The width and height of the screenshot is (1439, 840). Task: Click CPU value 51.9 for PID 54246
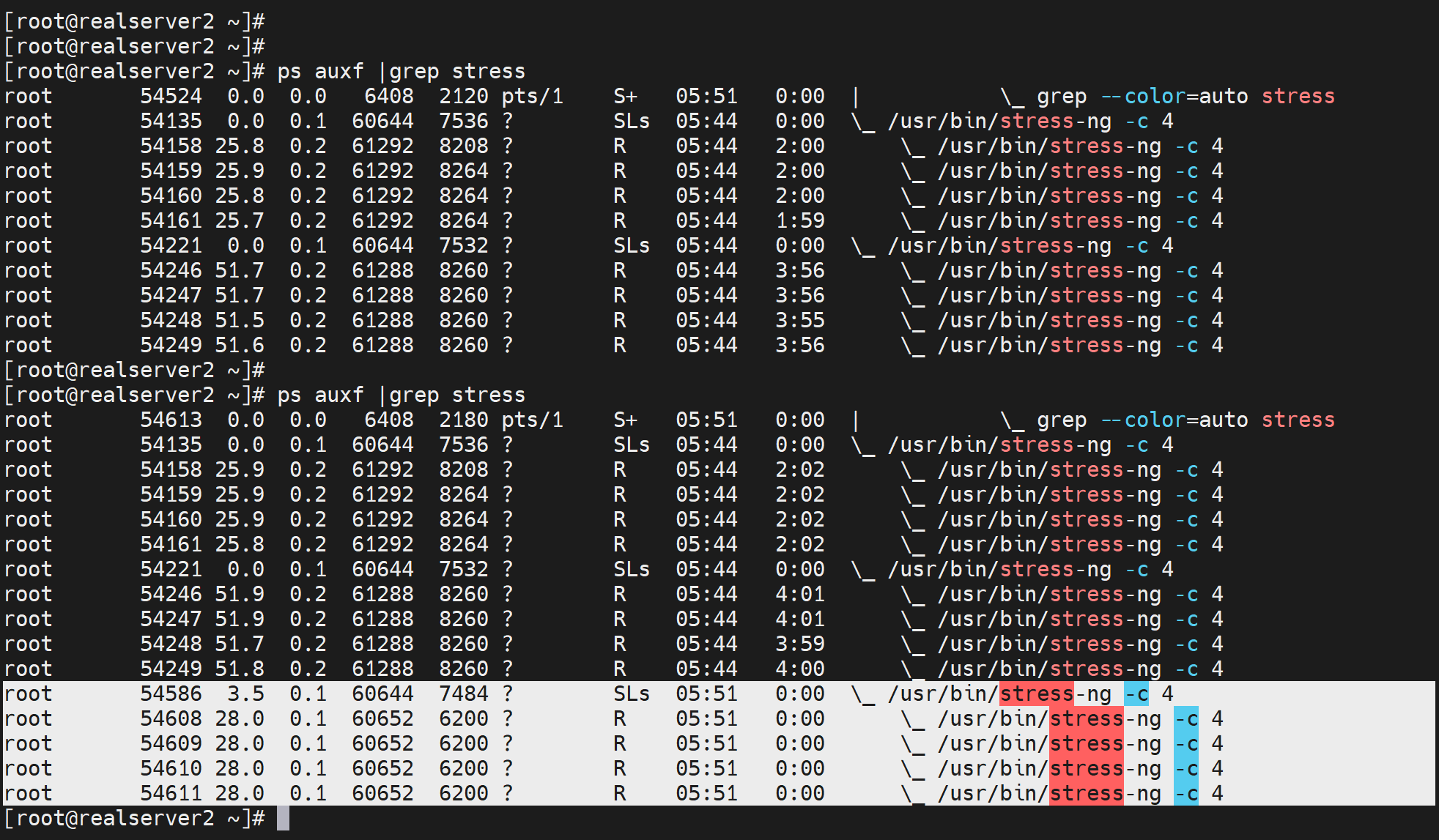(x=239, y=594)
